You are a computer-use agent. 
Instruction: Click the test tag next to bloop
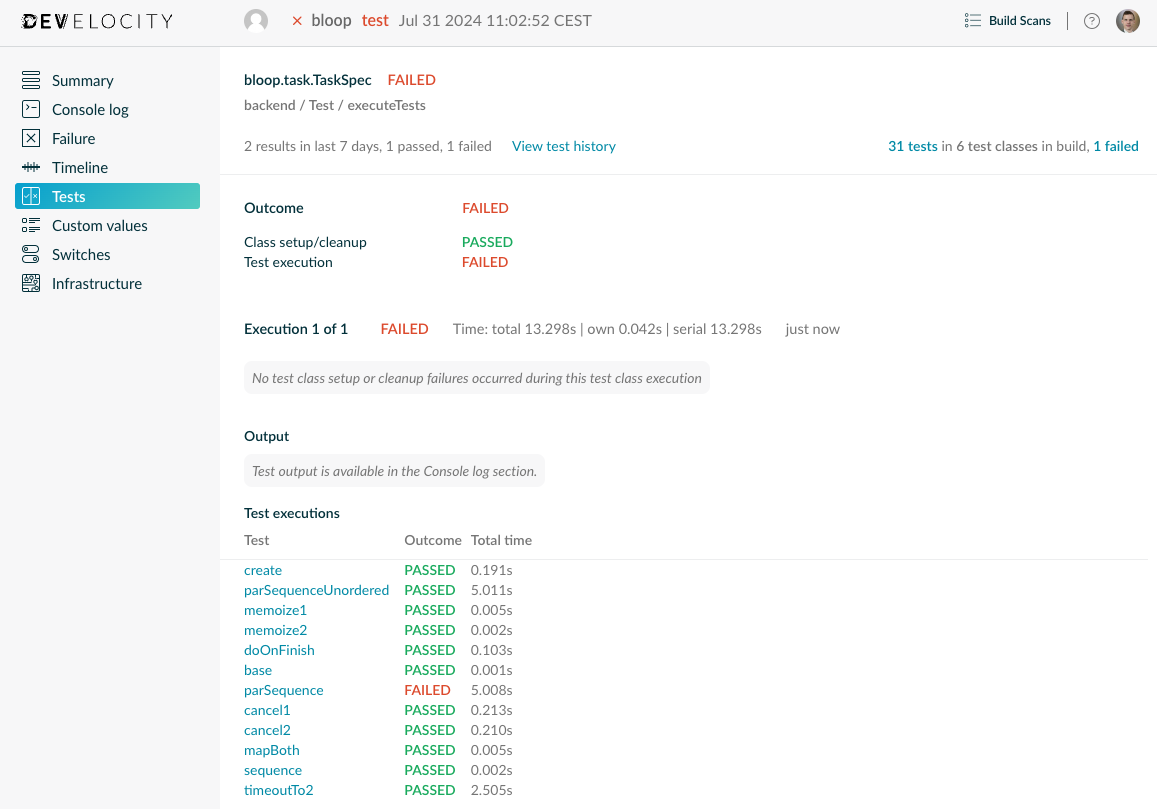(x=375, y=20)
